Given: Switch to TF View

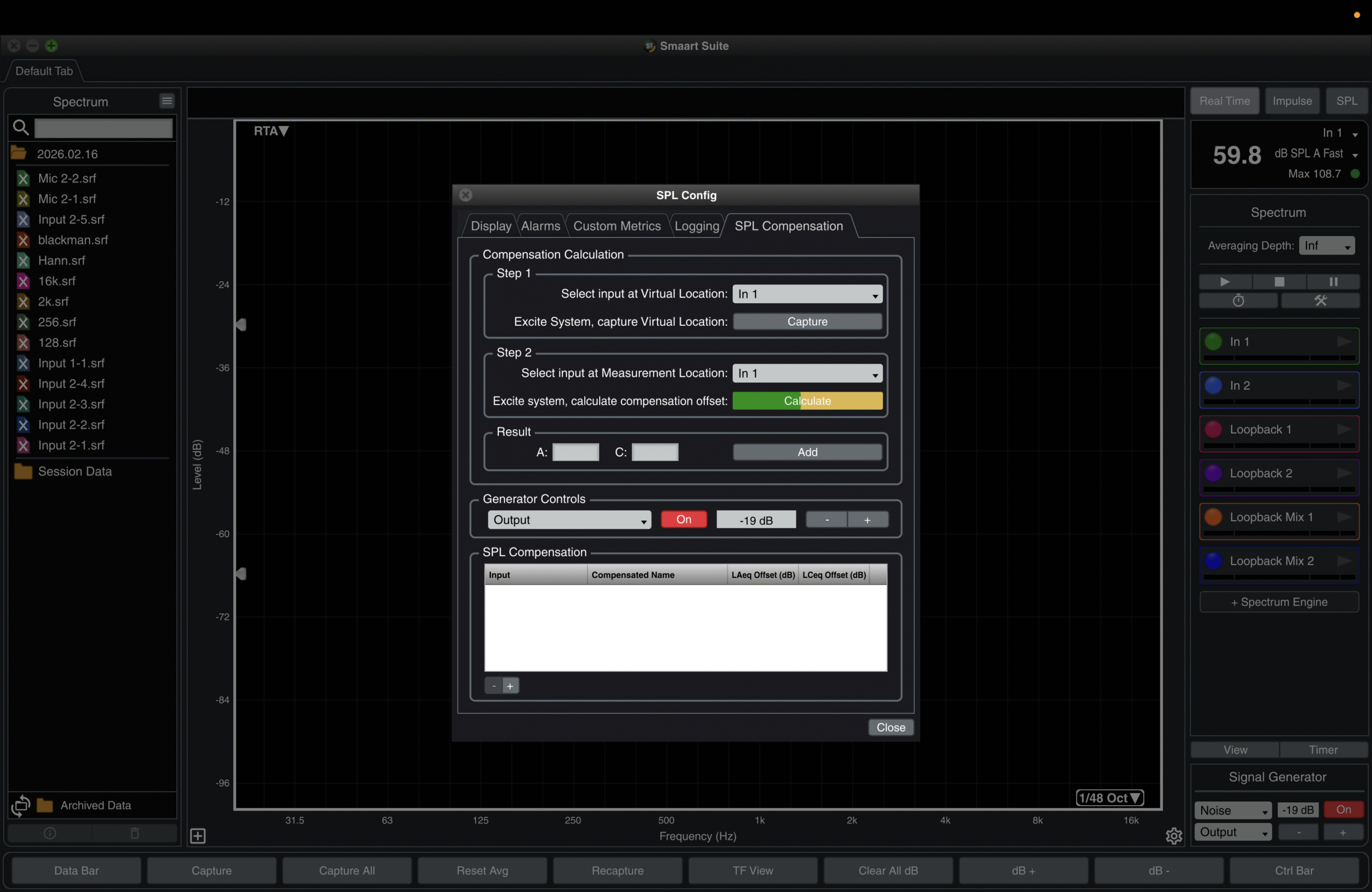Looking at the screenshot, I should pyautogui.click(x=753, y=870).
